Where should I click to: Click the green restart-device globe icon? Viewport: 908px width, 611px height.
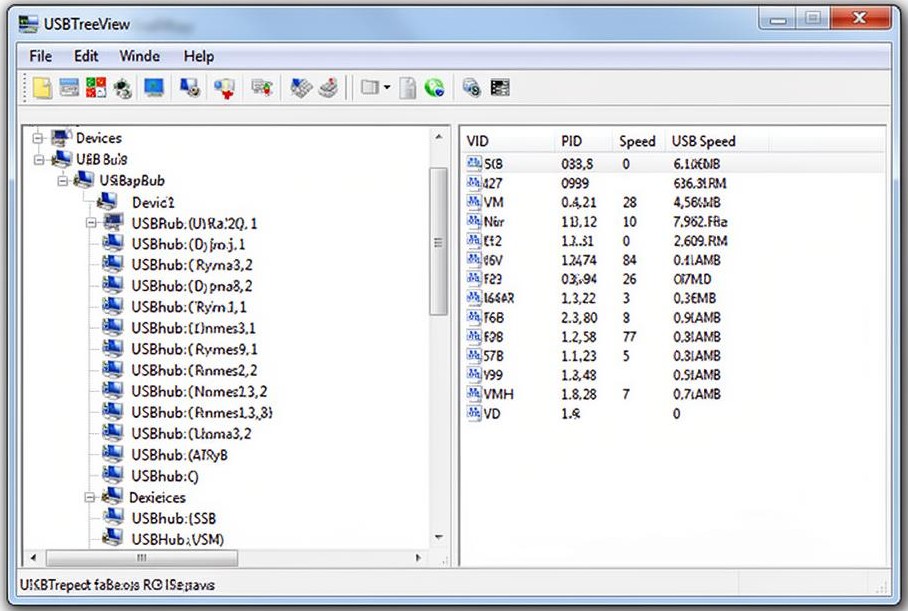click(x=434, y=87)
